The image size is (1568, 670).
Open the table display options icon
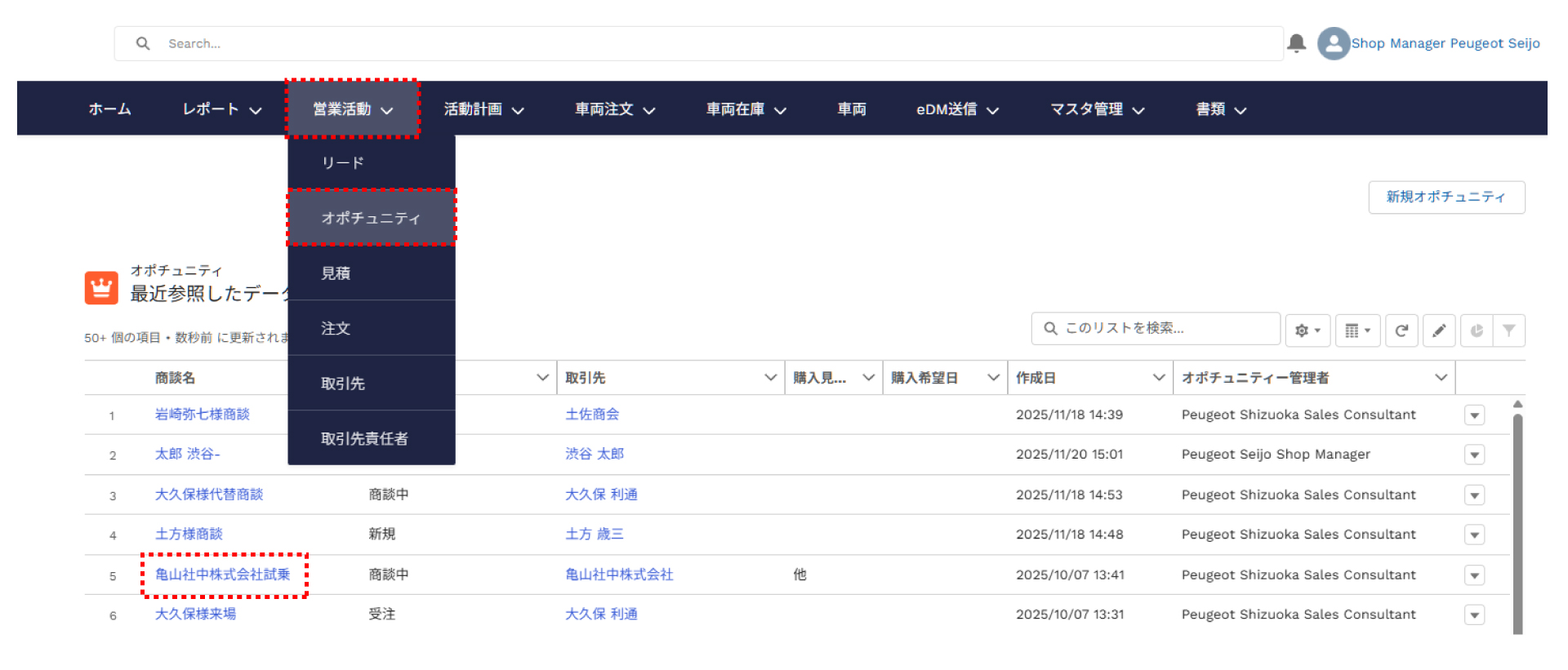point(1357,331)
